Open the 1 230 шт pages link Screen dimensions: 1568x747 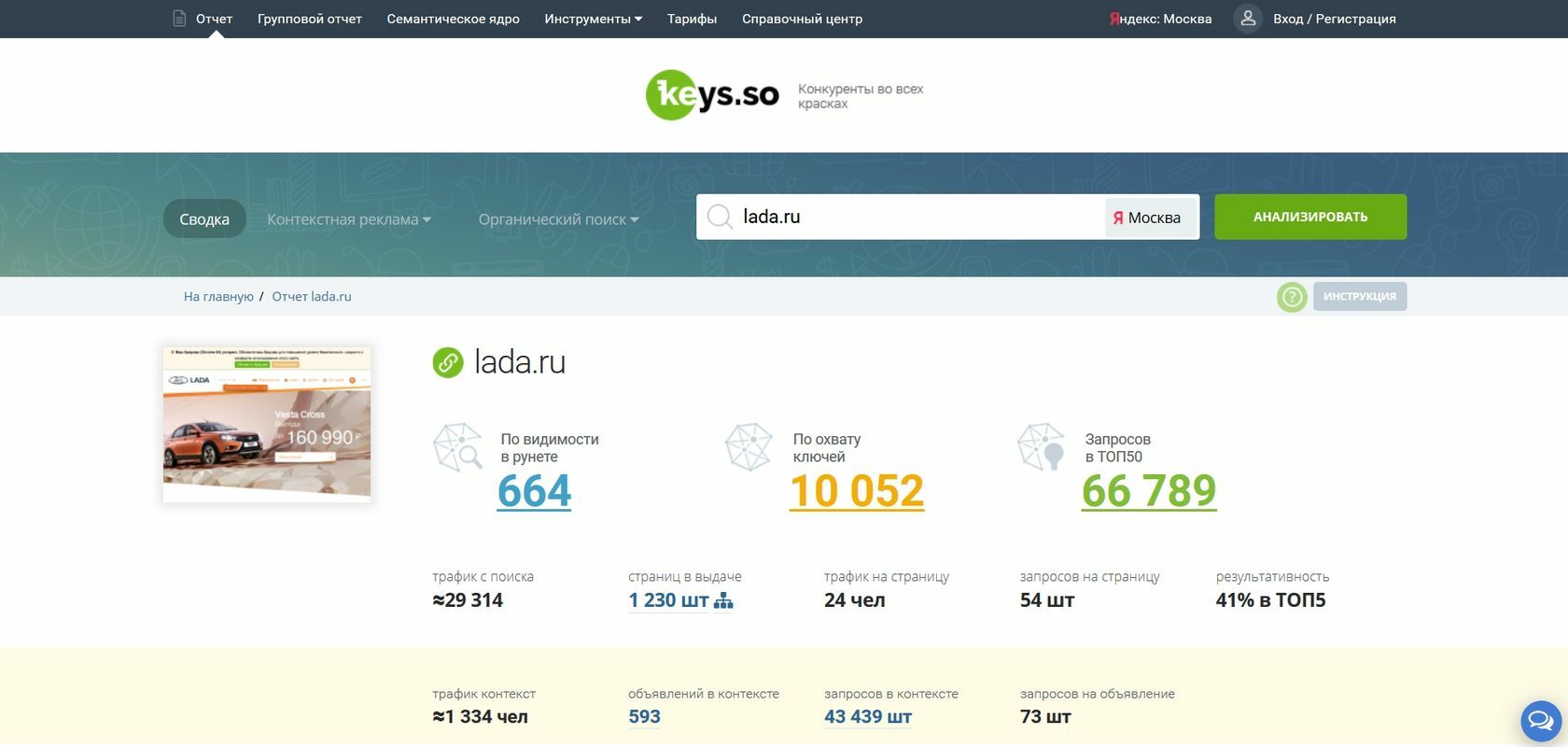tap(668, 600)
